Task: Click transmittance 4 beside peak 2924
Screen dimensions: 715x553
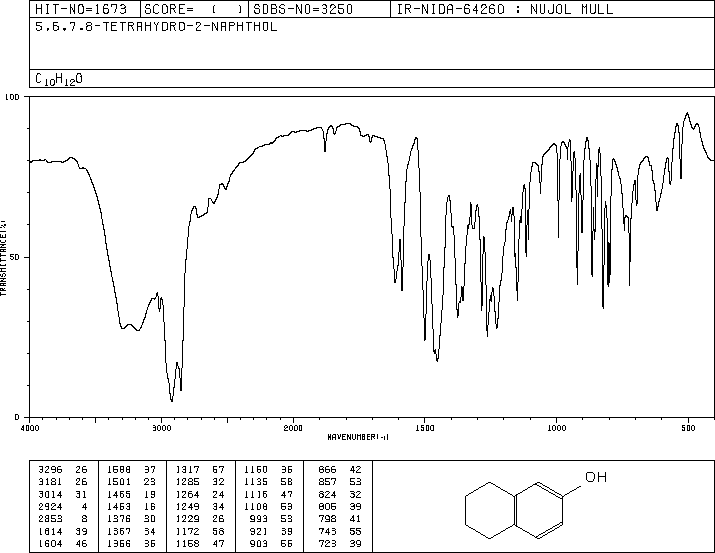Action: (84, 506)
